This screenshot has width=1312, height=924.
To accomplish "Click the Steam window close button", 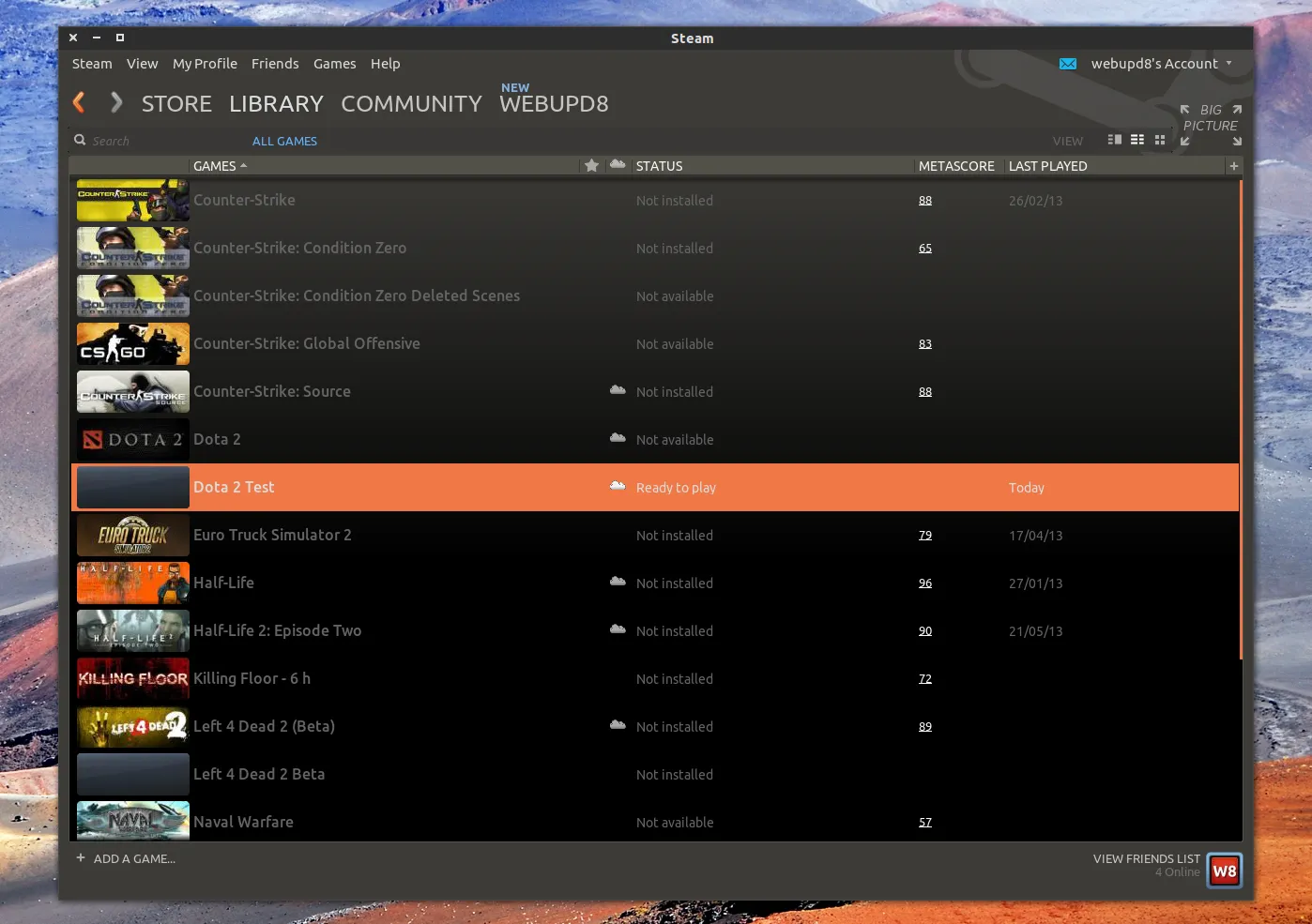I will coord(73,38).
